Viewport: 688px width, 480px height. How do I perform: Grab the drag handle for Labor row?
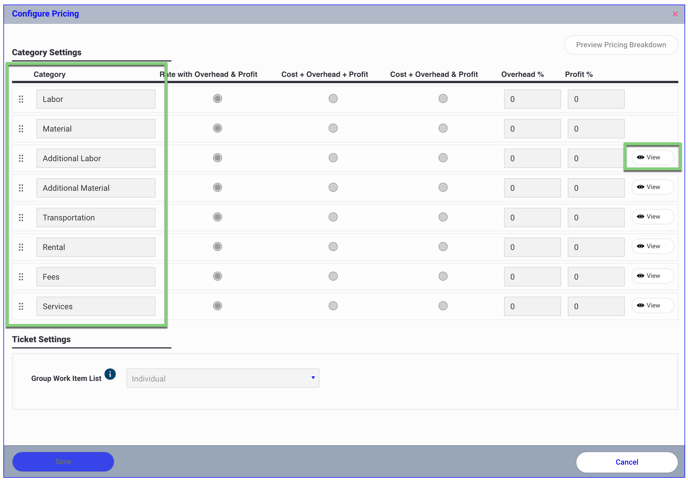[x=21, y=99]
